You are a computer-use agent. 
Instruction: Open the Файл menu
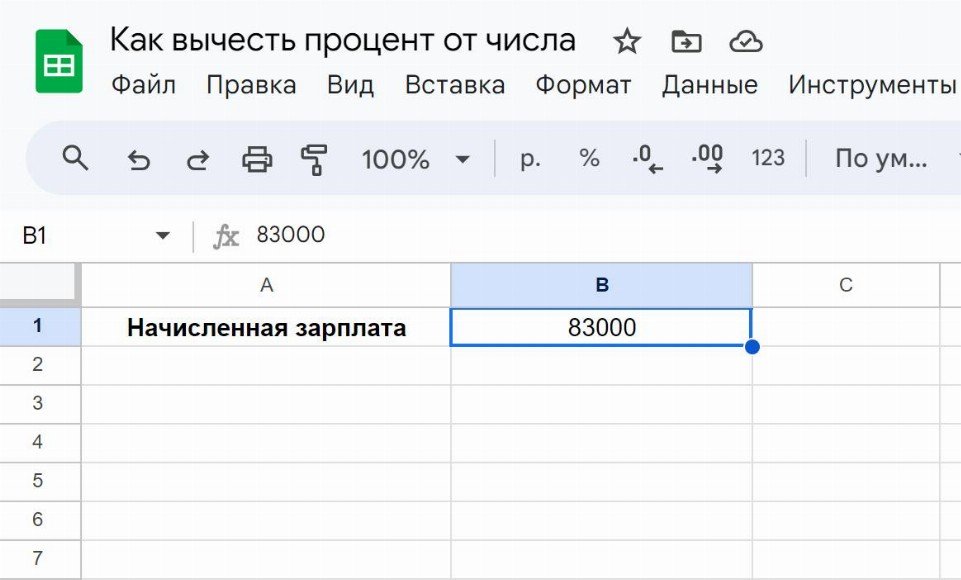(x=143, y=85)
